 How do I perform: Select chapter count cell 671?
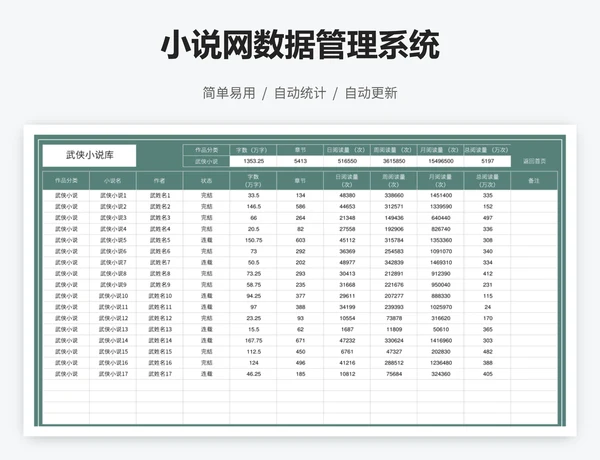[300, 340]
